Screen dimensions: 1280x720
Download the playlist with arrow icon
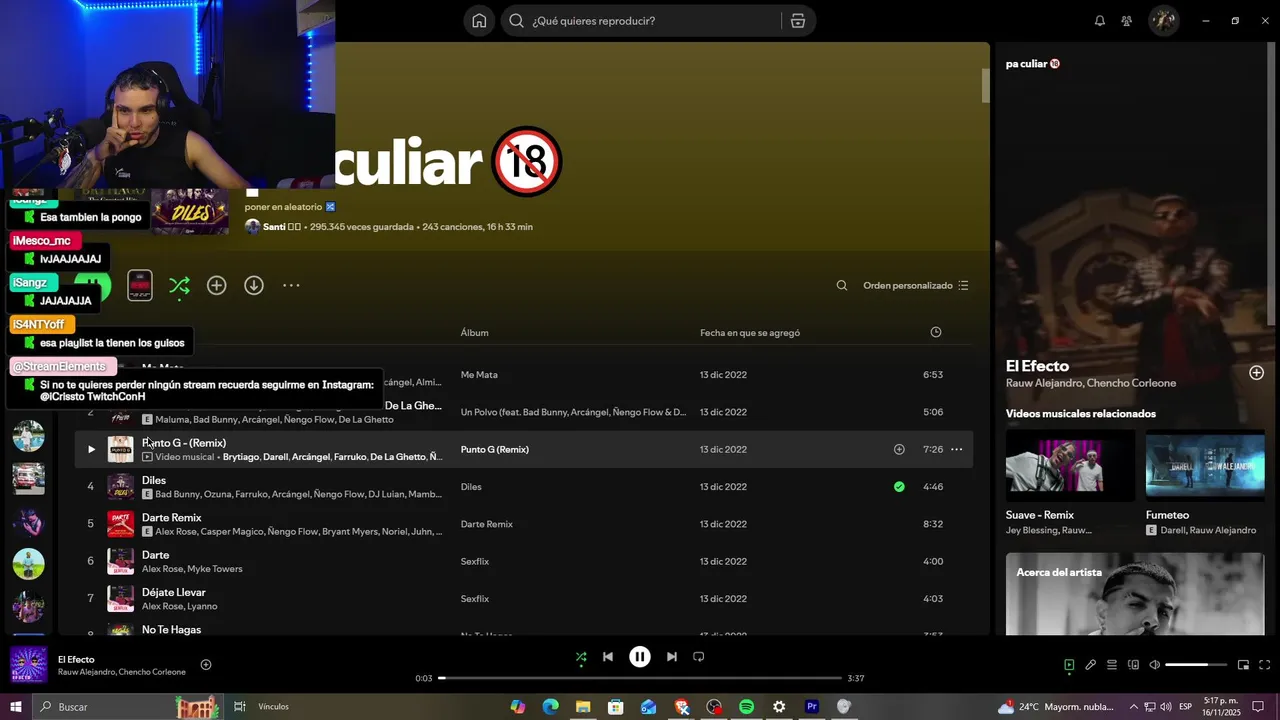(x=254, y=286)
